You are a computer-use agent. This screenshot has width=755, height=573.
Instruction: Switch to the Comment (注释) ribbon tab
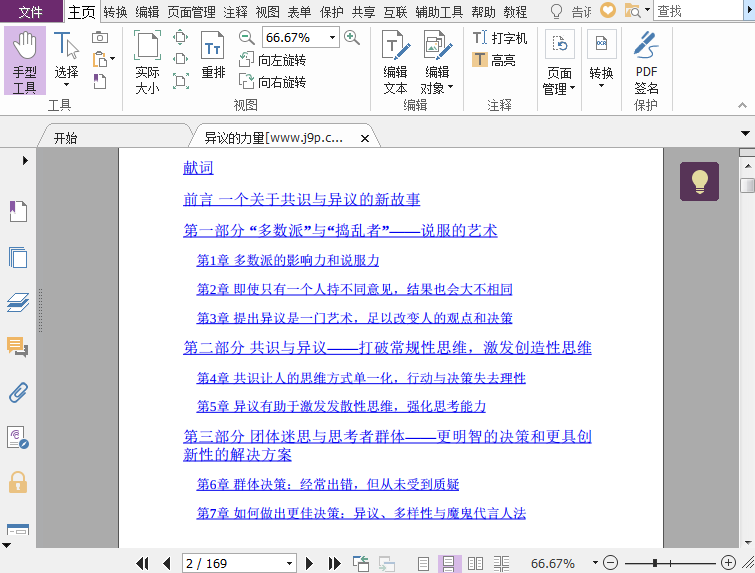[x=235, y=12]
